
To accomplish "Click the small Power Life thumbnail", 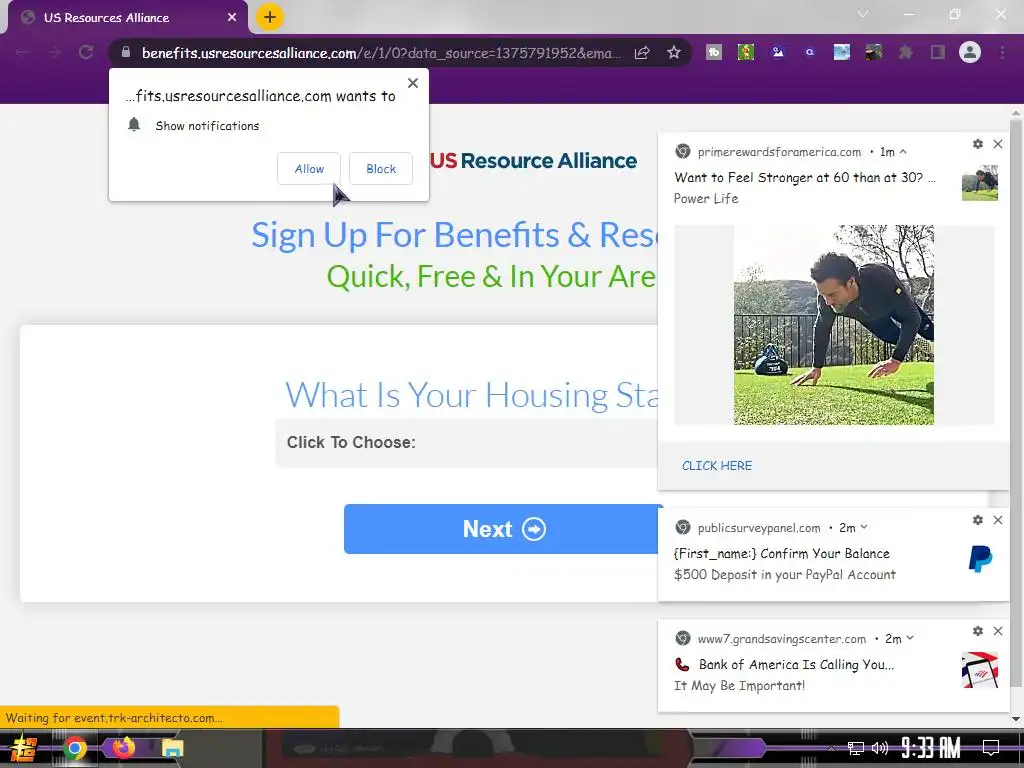I will [x=980, y=183].
